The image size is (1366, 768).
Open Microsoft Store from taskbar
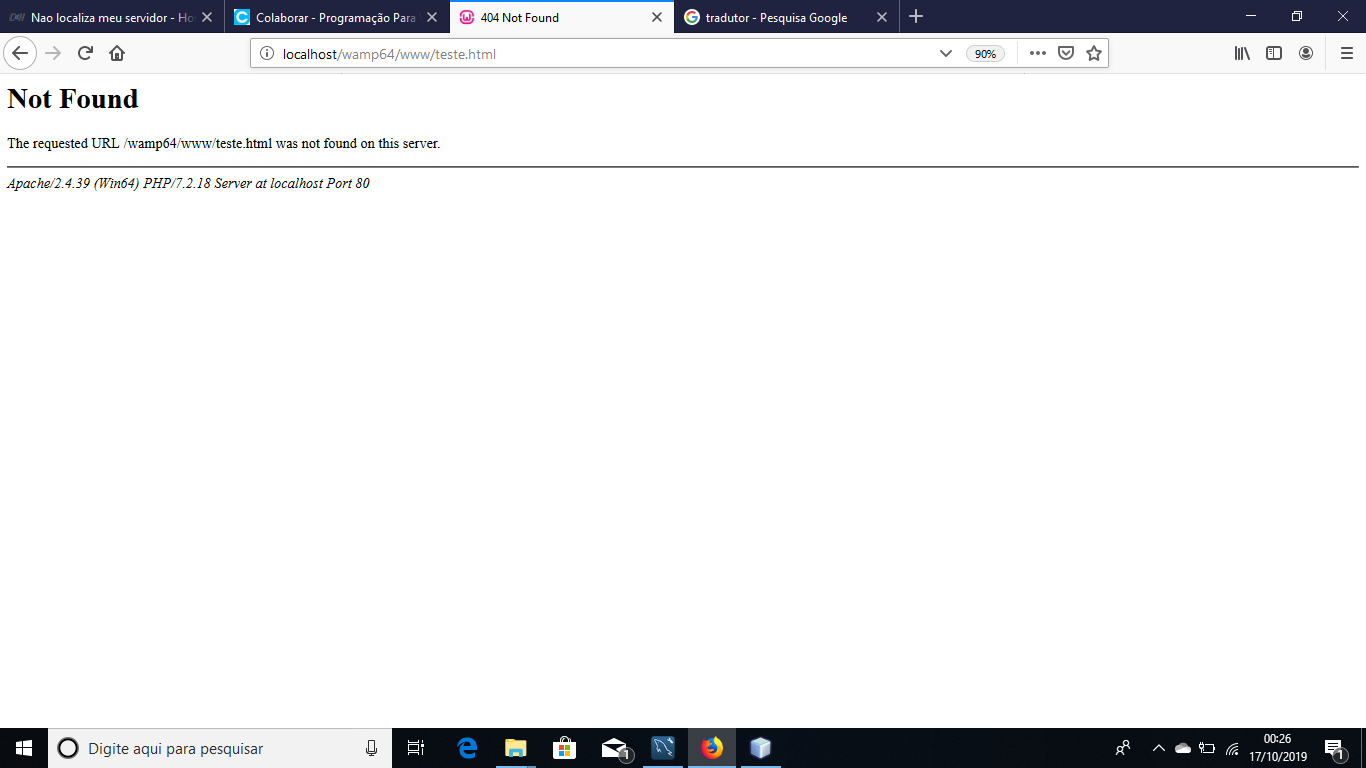coord(565,748)
